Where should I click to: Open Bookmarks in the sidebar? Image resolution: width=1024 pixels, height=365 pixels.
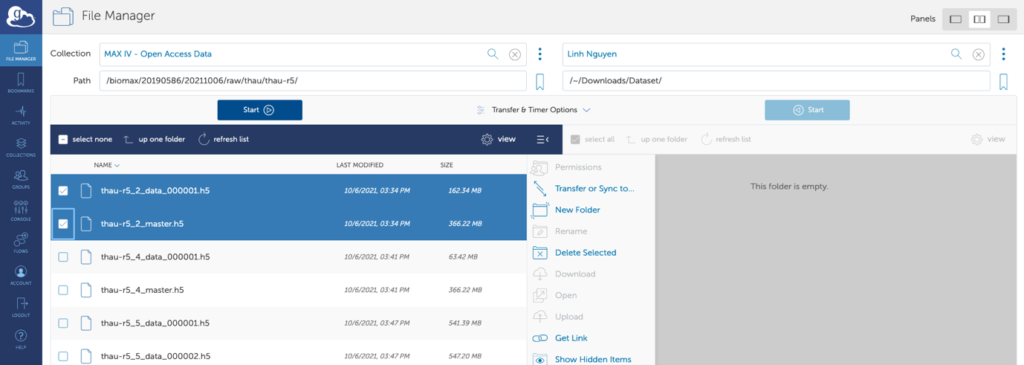[21, 83]
